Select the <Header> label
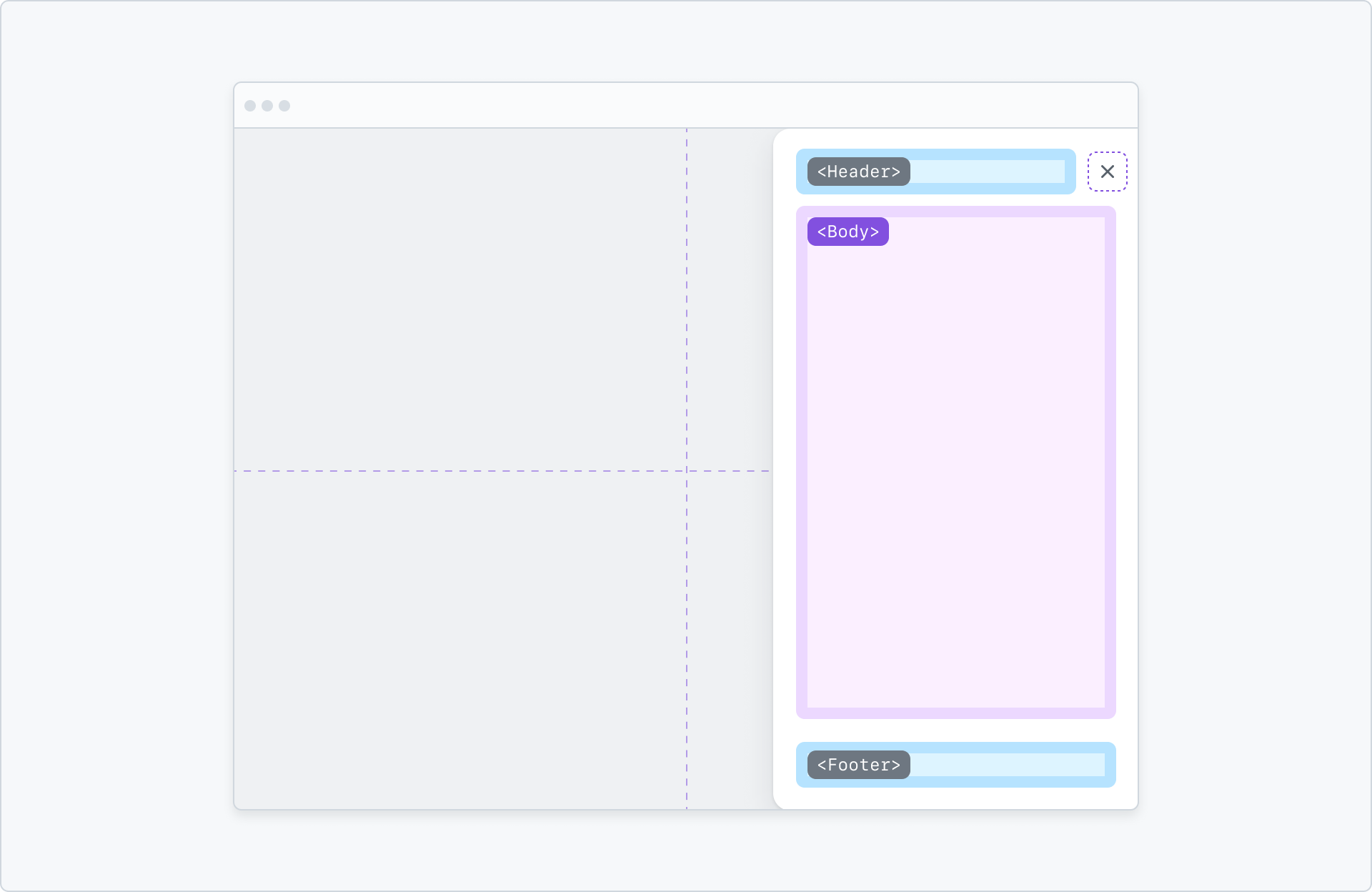 coord(858,172)
